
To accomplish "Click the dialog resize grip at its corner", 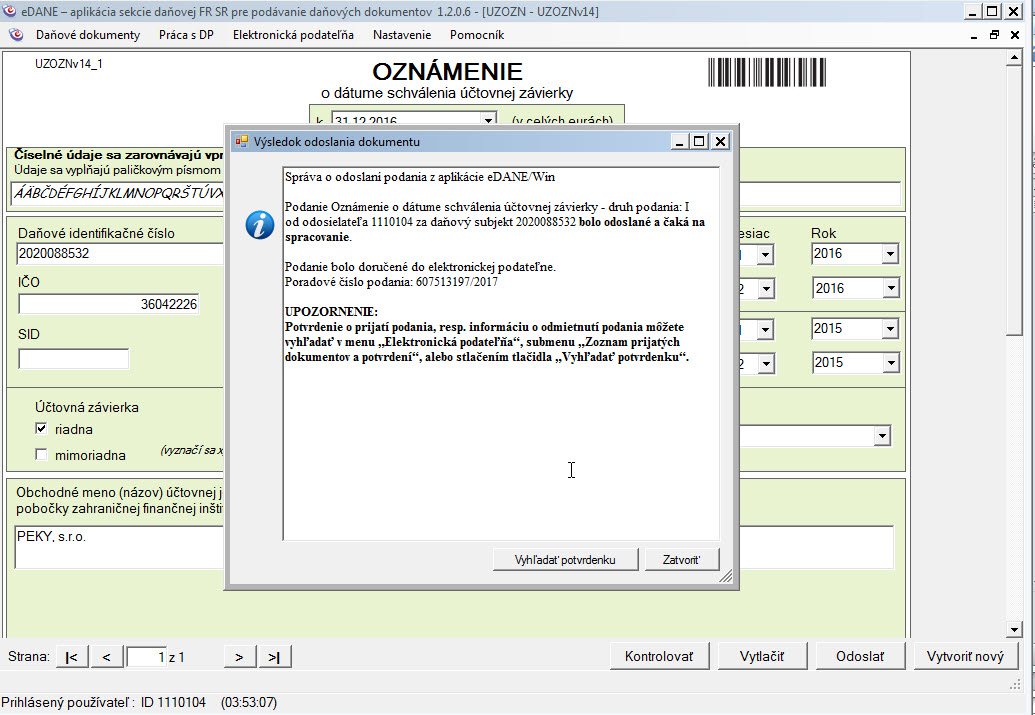I will [725, 576].
